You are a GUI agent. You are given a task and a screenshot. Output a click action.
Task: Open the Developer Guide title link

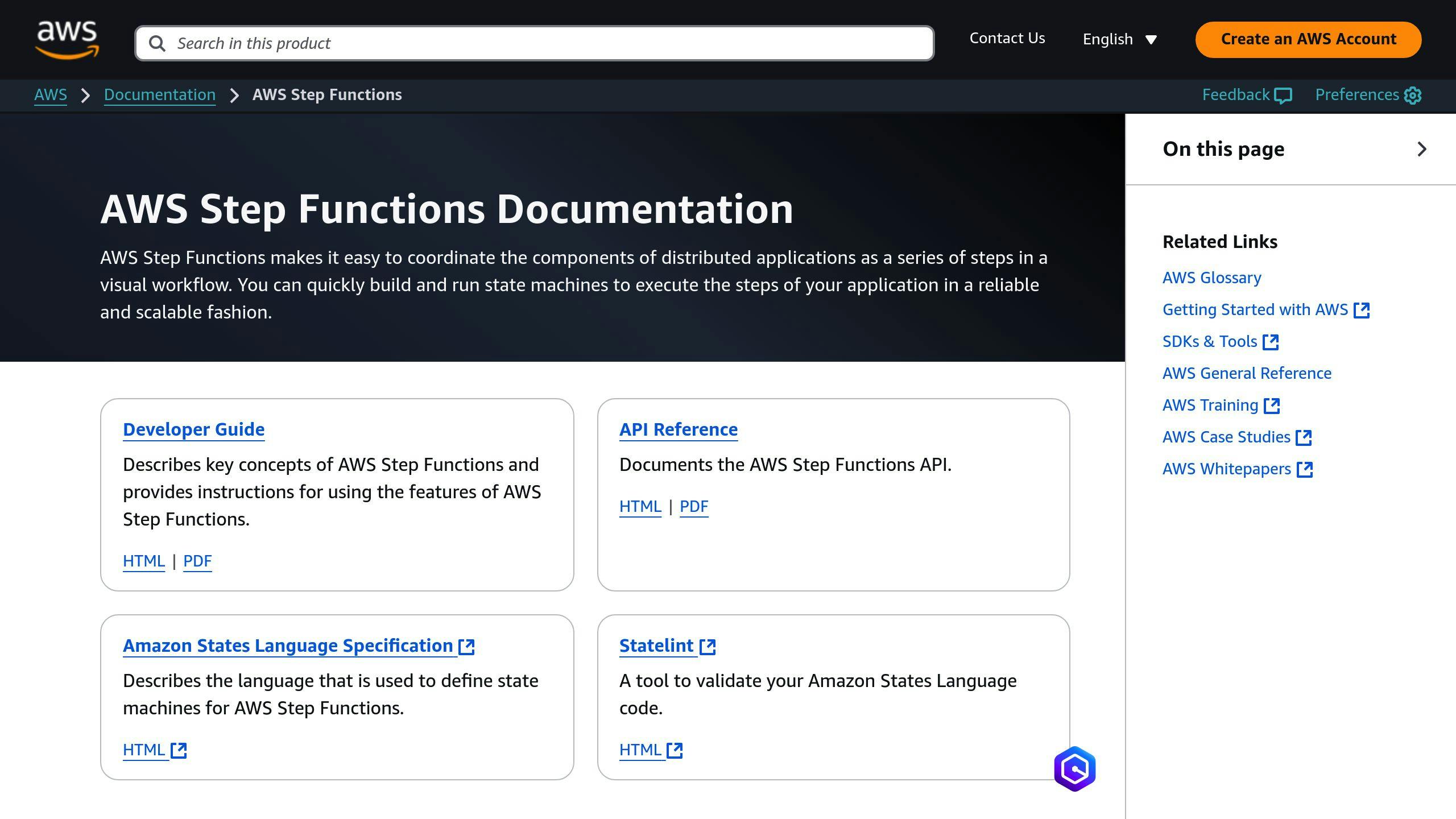pos(194,429)
